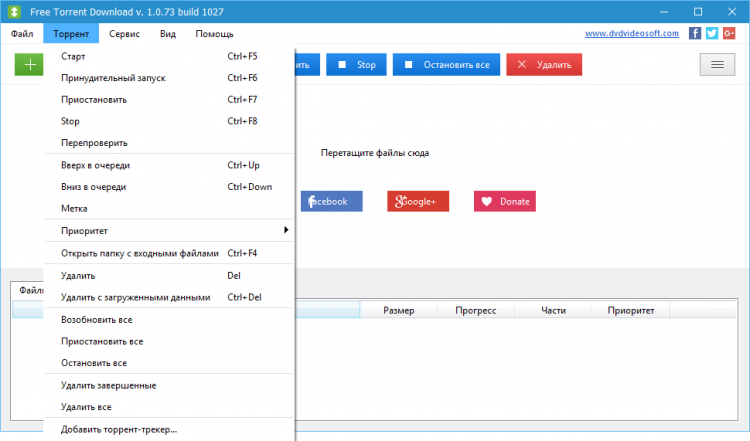The height and width of the screenshot is (441, 750).
Task: Select Приостановить in the menu
Action: coord(169,99)
